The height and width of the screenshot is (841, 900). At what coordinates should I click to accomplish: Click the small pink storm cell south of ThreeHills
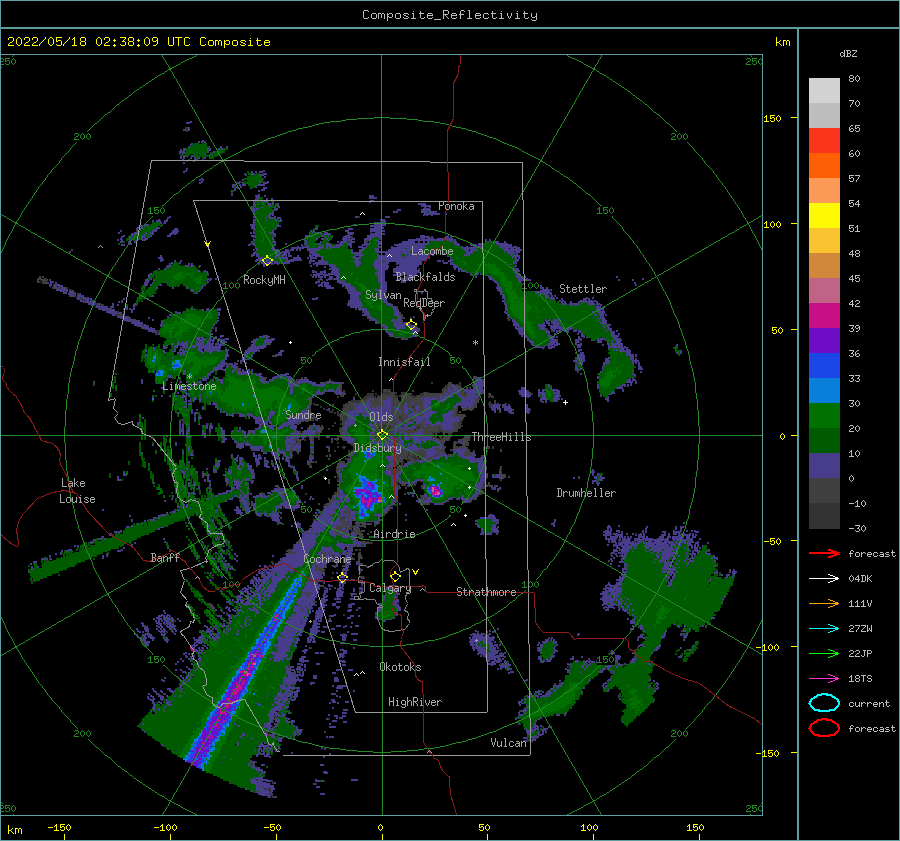pyautogui.click(x=435, y=490)
